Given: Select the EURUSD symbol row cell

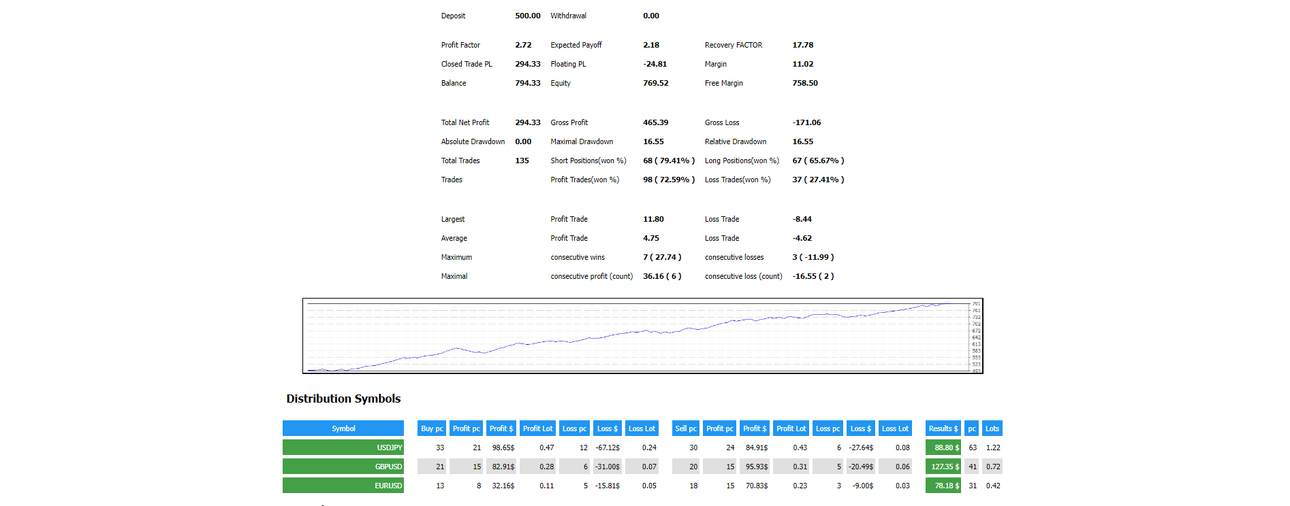Looking at the screenshot, I should pyautogui.click(x=343, y=485).
